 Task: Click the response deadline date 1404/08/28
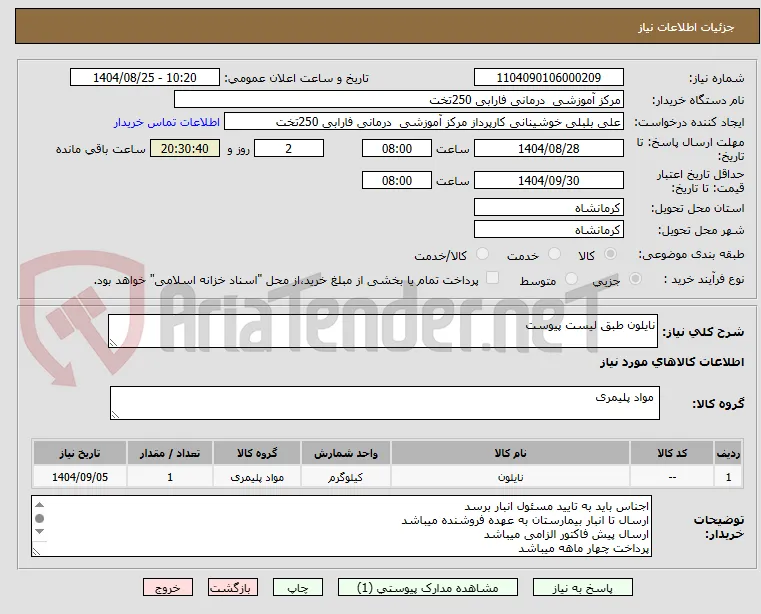[x=548, y=148]
